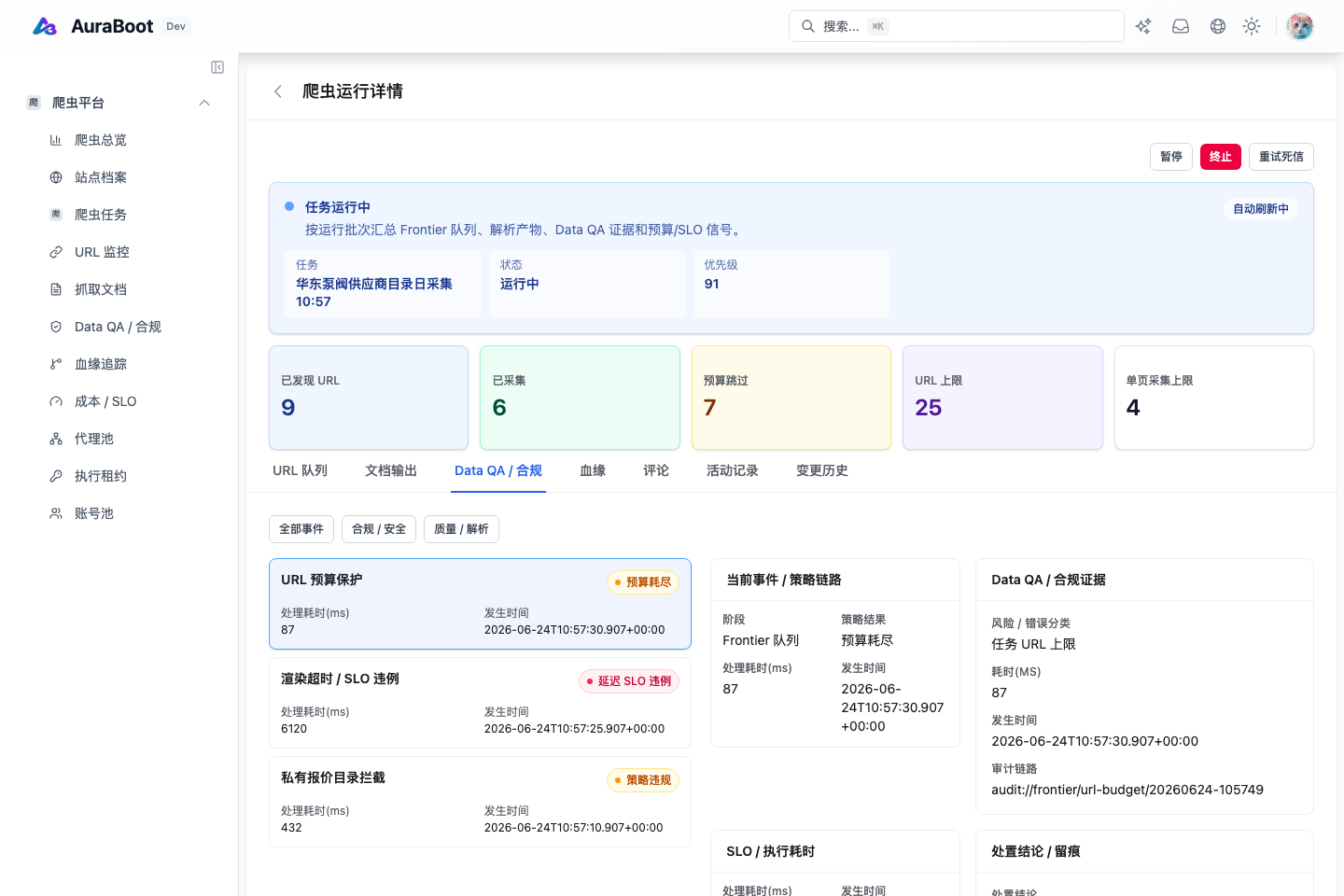Click the audit://frontier/url-budget link text
Viewport: 1344px width, 896px height.
point(1127,790)
